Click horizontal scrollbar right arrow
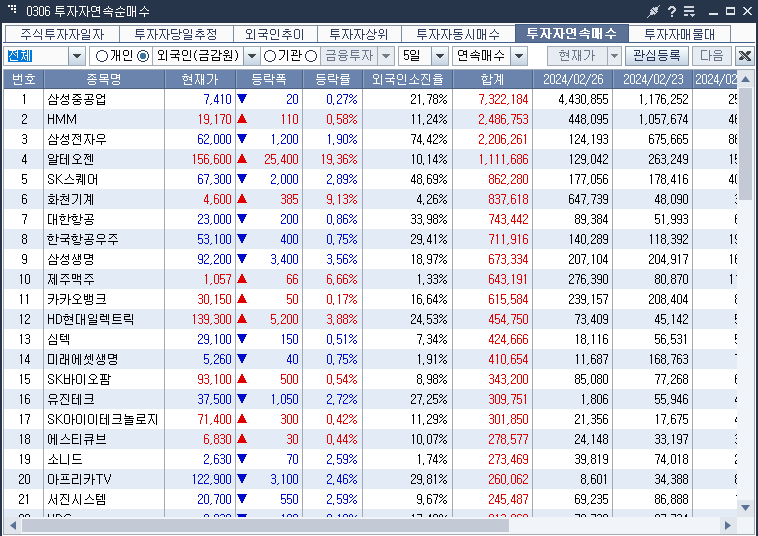Viewport: 758px width, 536px height. point(728,525)
